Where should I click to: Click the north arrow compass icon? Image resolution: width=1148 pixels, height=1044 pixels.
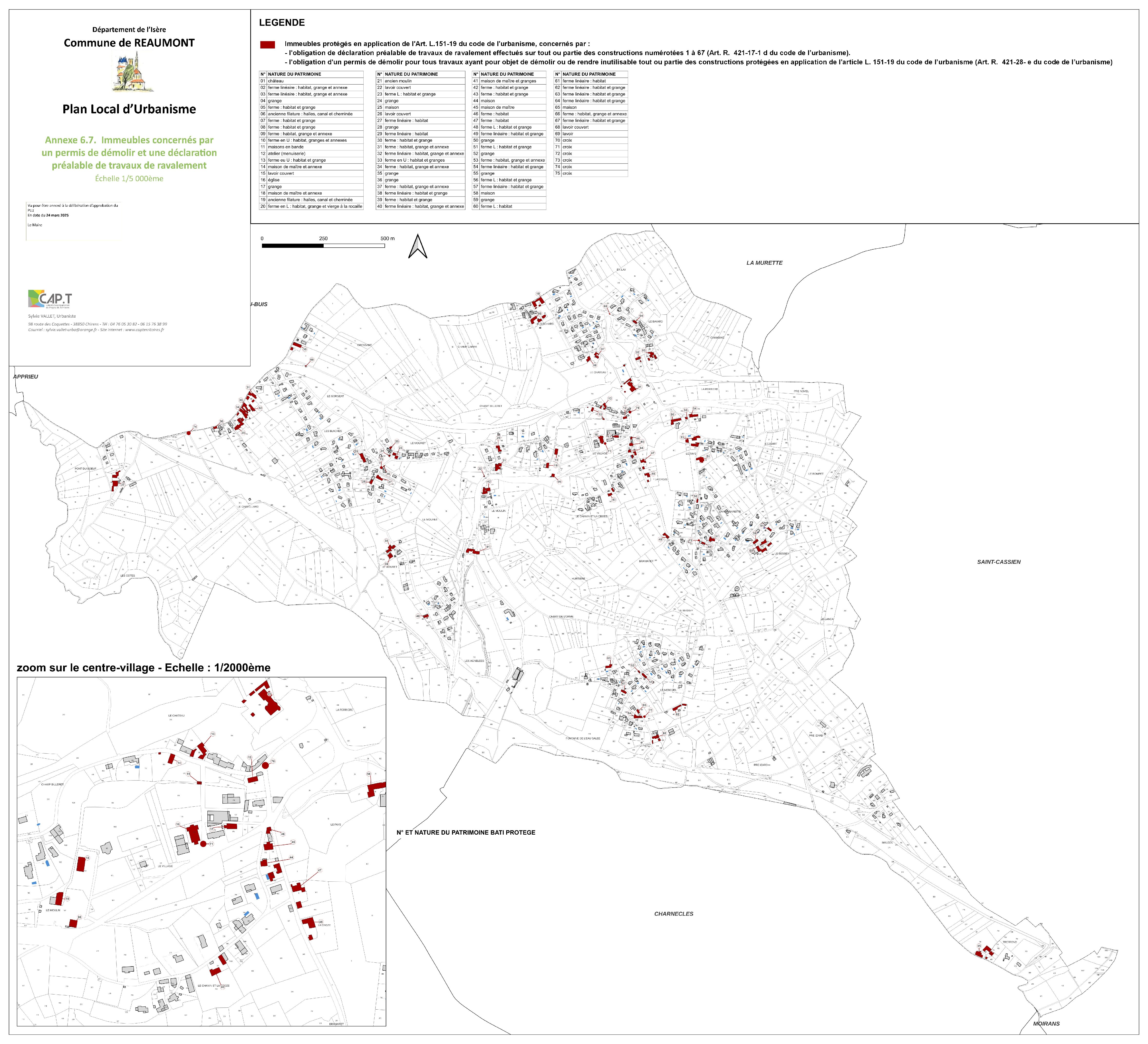pos(418,247)
